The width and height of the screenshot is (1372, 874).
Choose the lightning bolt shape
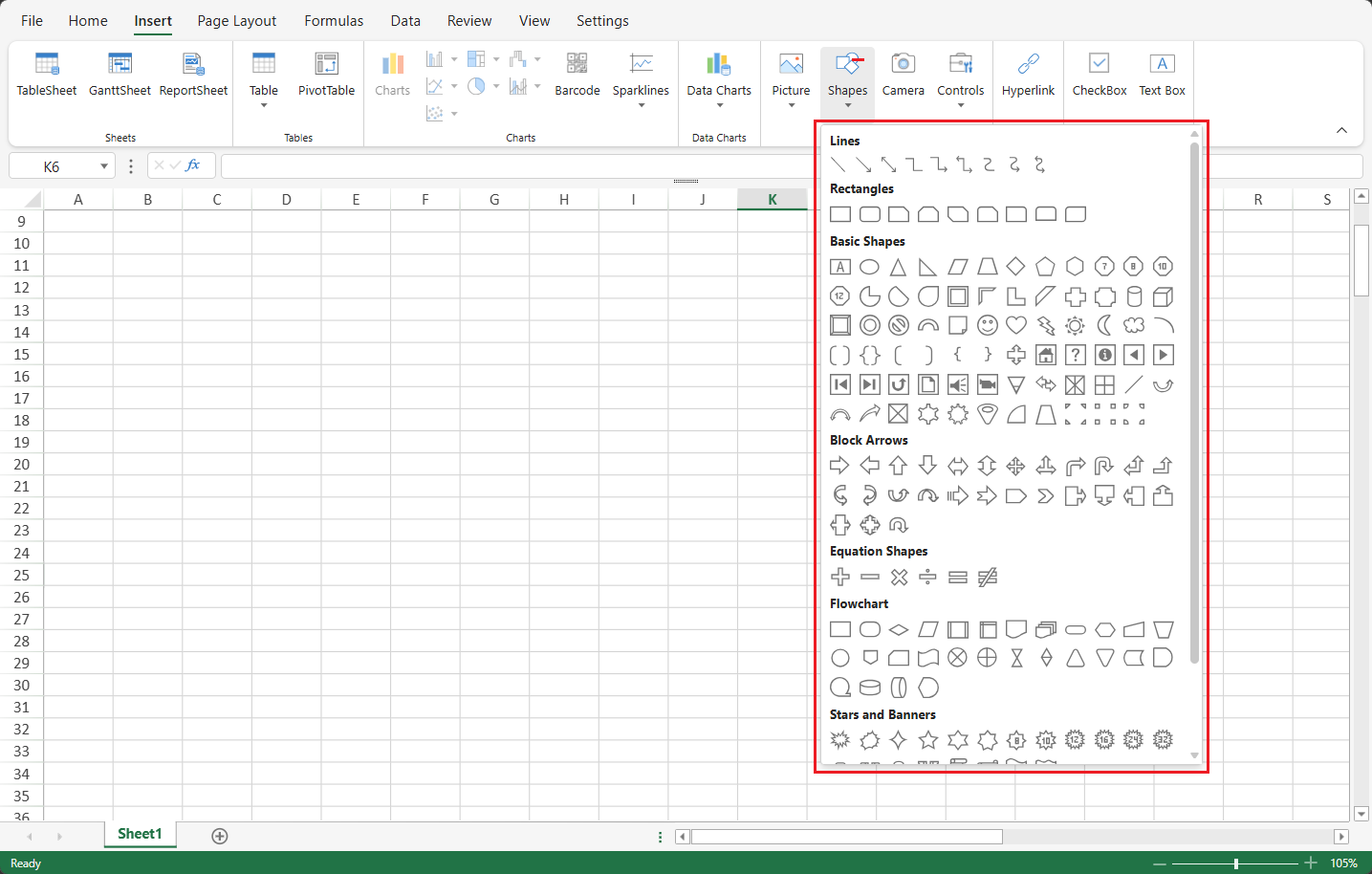tap(1046, 326)
